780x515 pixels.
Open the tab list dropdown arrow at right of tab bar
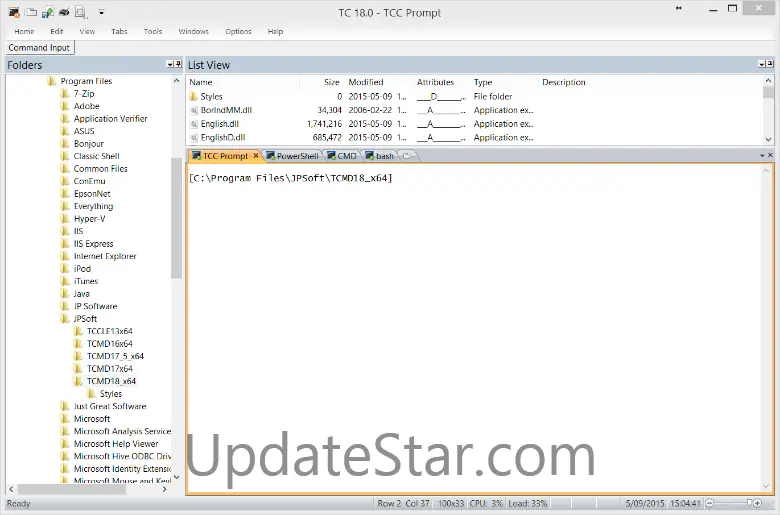pos(762,156)
